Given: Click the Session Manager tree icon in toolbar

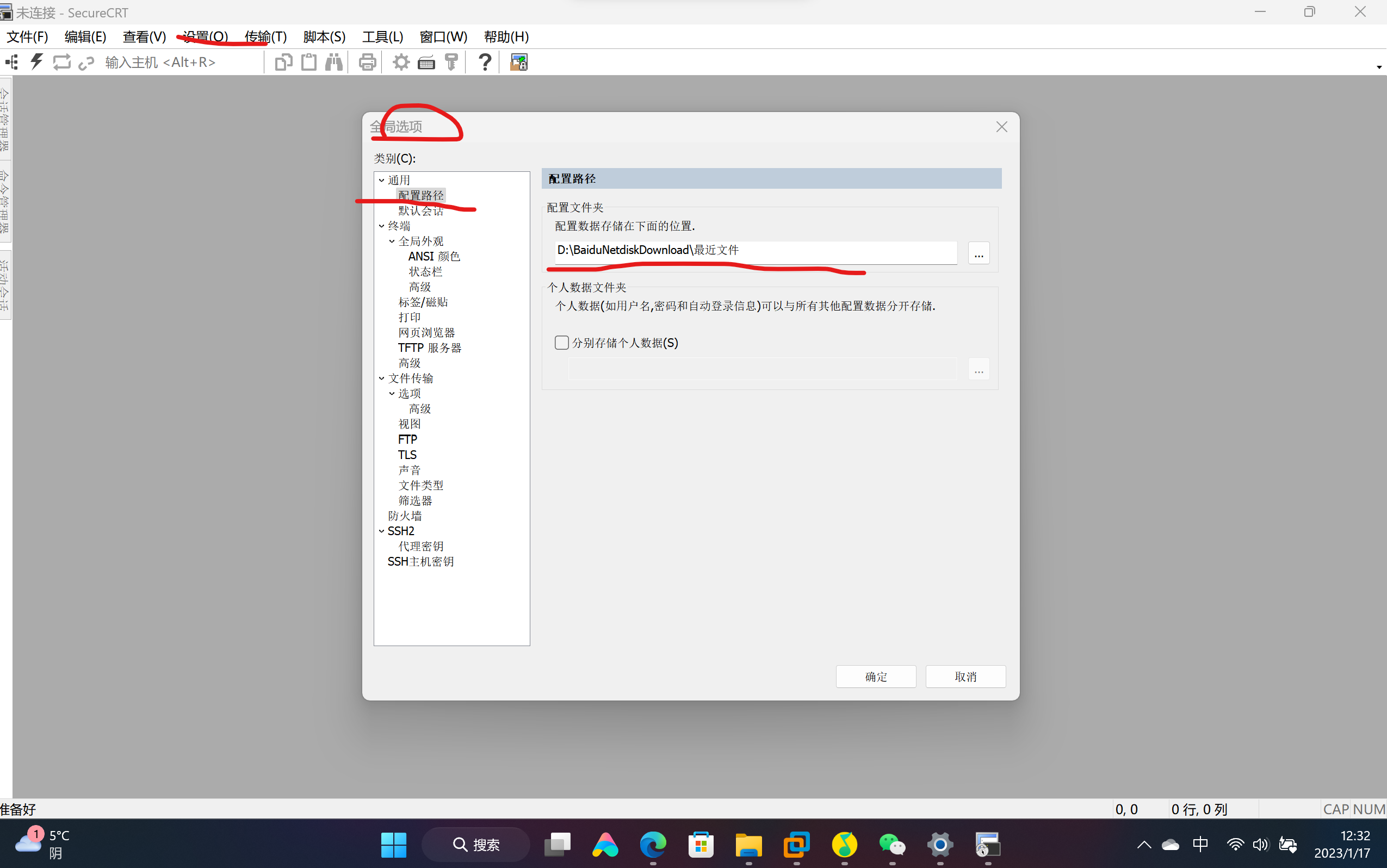Looking at the screenshot, I should click(12, 62).
